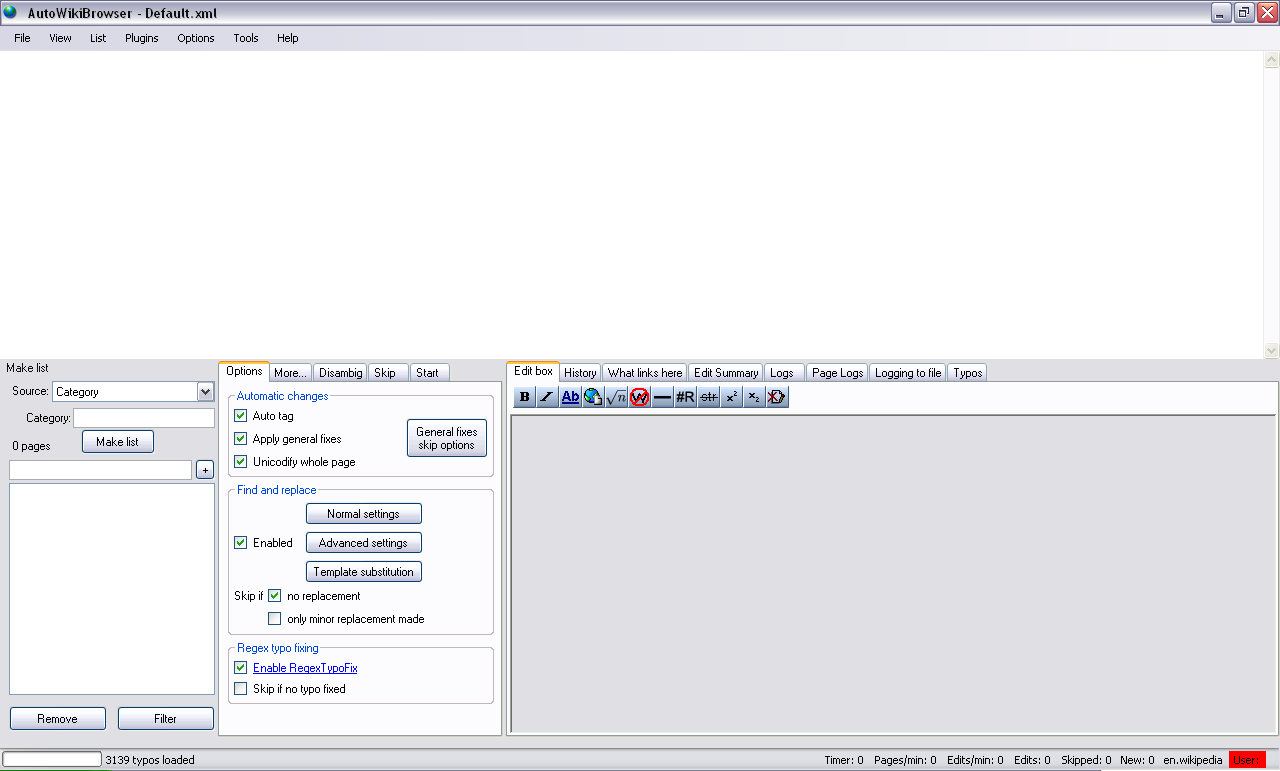Click the scroll up arrow of browser pane
The height and width of the screenshot is (771, 1280).
[x=1271, y=59]
